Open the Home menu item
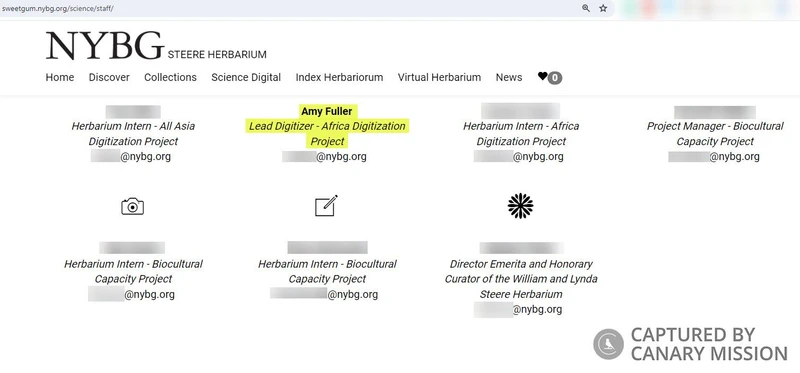Image resolution: width=800 pixels, height=373 pixels. click(60, 78)
